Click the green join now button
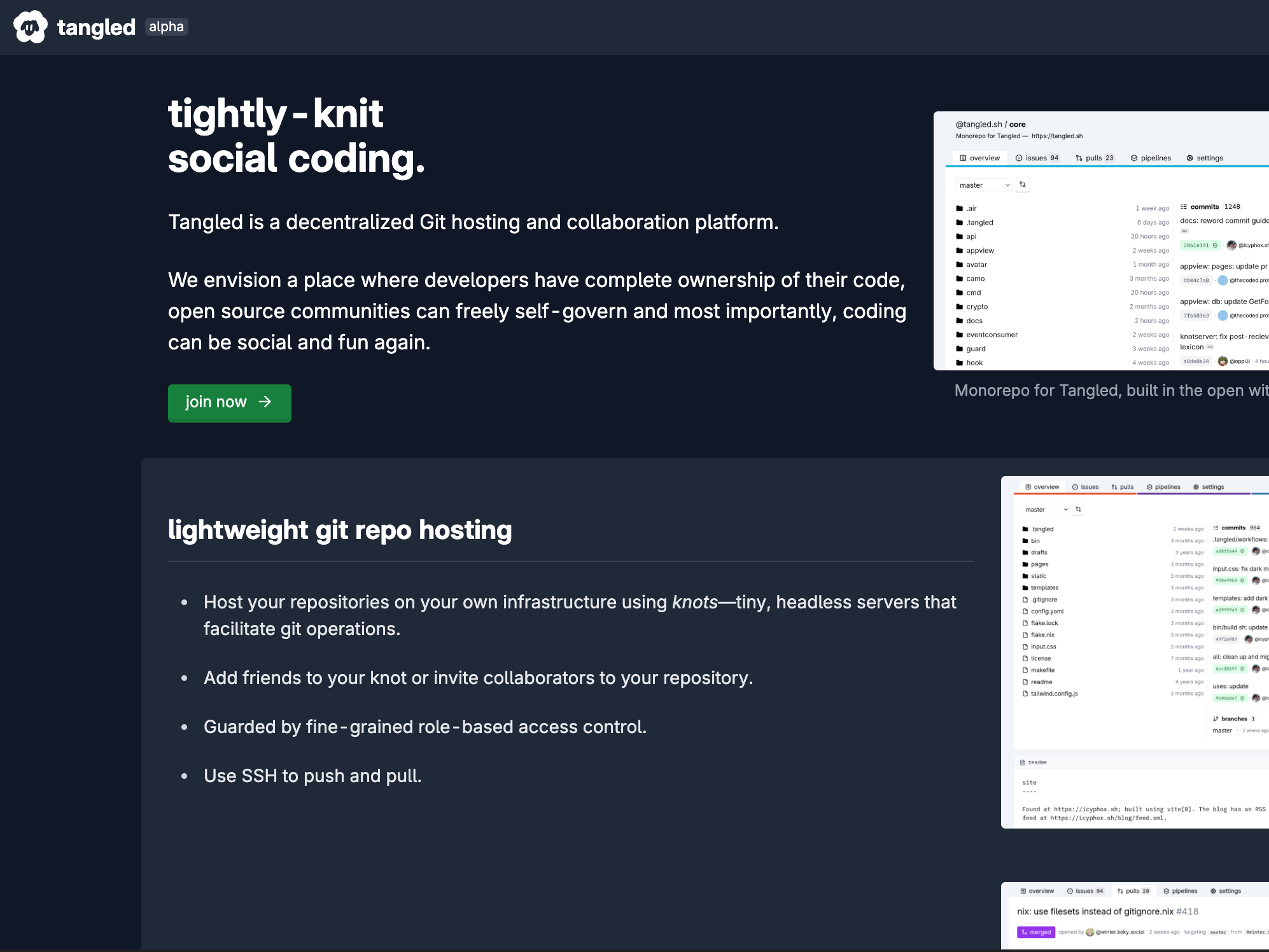 point(230,403)
